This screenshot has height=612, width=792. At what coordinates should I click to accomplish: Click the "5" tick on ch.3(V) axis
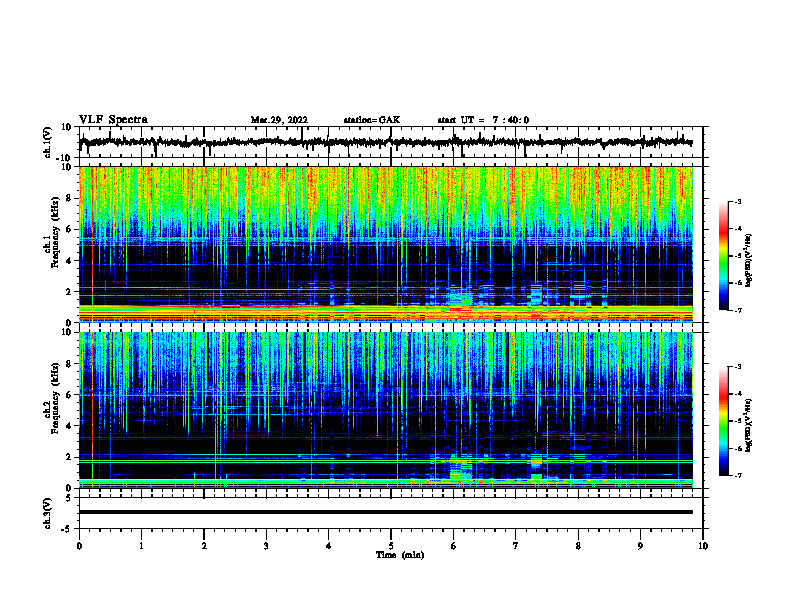point(70,498)
